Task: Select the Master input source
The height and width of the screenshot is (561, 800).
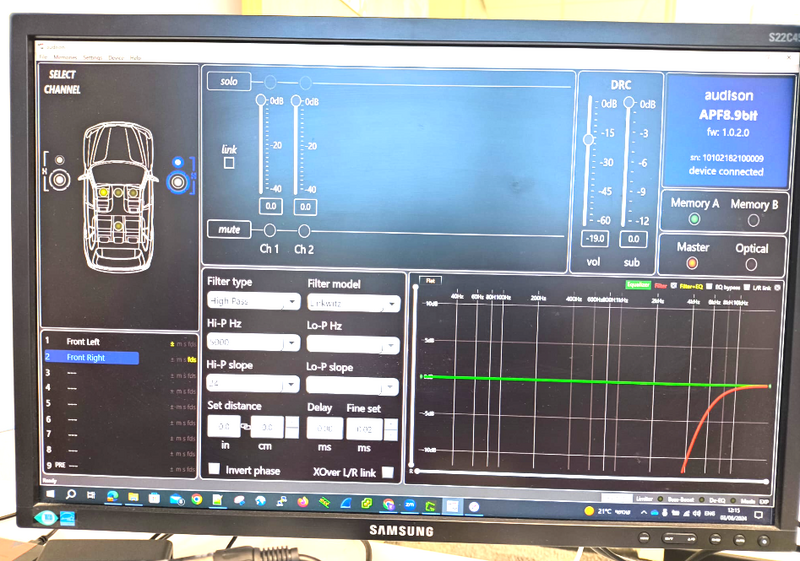Action: click(692, 263)
